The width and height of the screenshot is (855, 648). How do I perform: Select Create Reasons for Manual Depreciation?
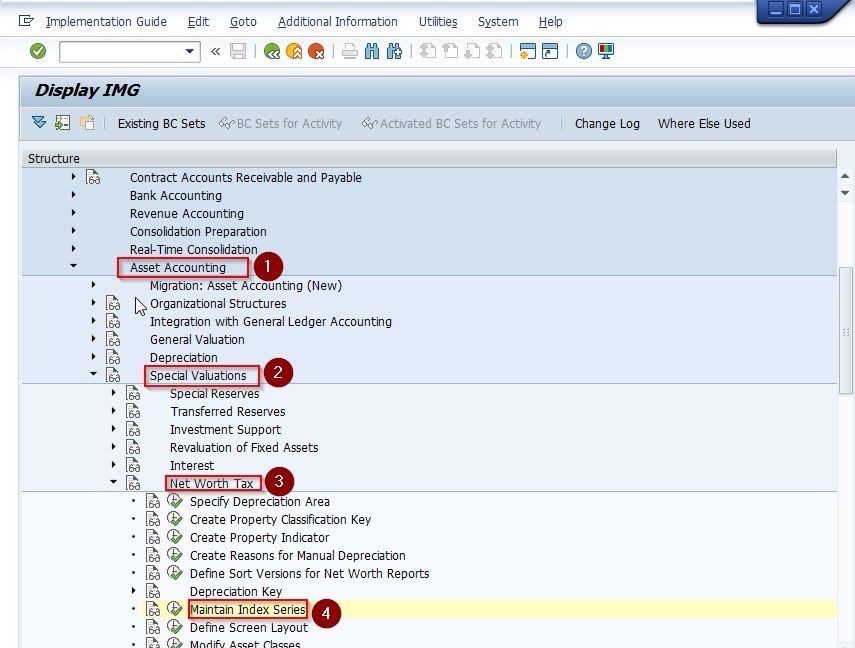(298, 555)
